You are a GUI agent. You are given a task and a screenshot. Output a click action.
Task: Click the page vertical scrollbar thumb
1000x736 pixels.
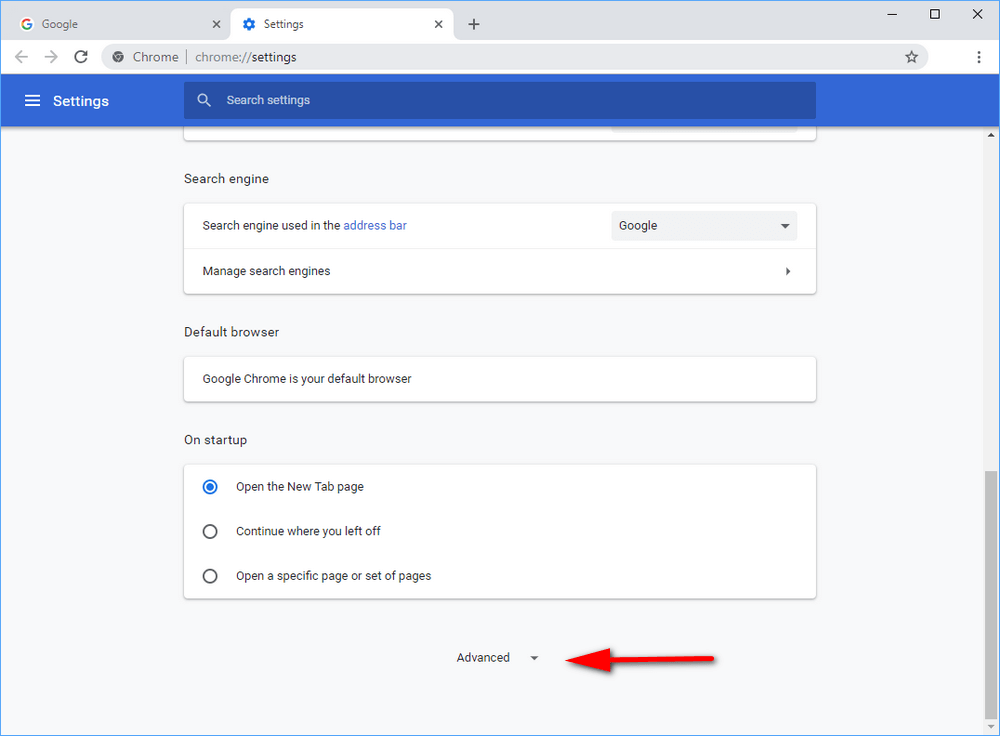991,590
